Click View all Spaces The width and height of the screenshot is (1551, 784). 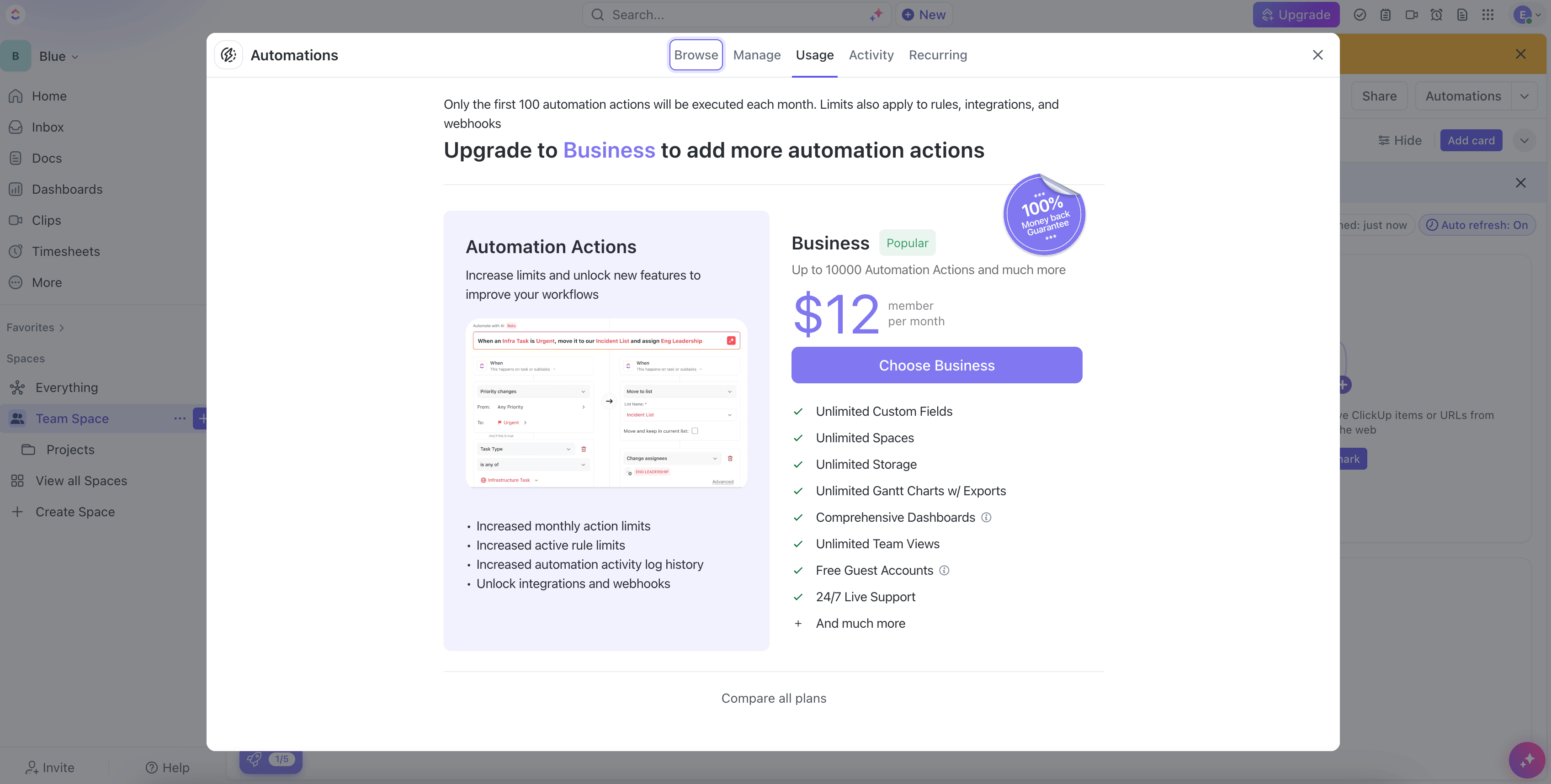81,481
